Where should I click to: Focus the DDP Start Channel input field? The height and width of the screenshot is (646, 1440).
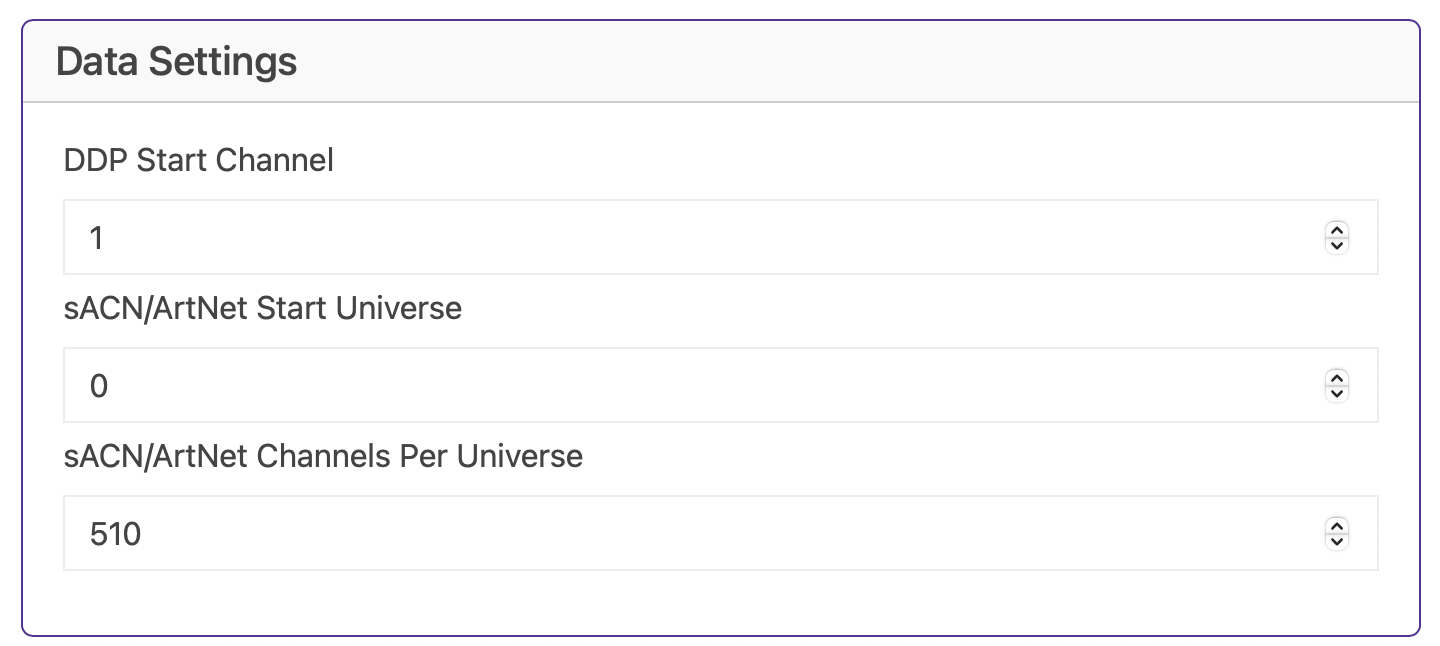click(x=721, y=237)
